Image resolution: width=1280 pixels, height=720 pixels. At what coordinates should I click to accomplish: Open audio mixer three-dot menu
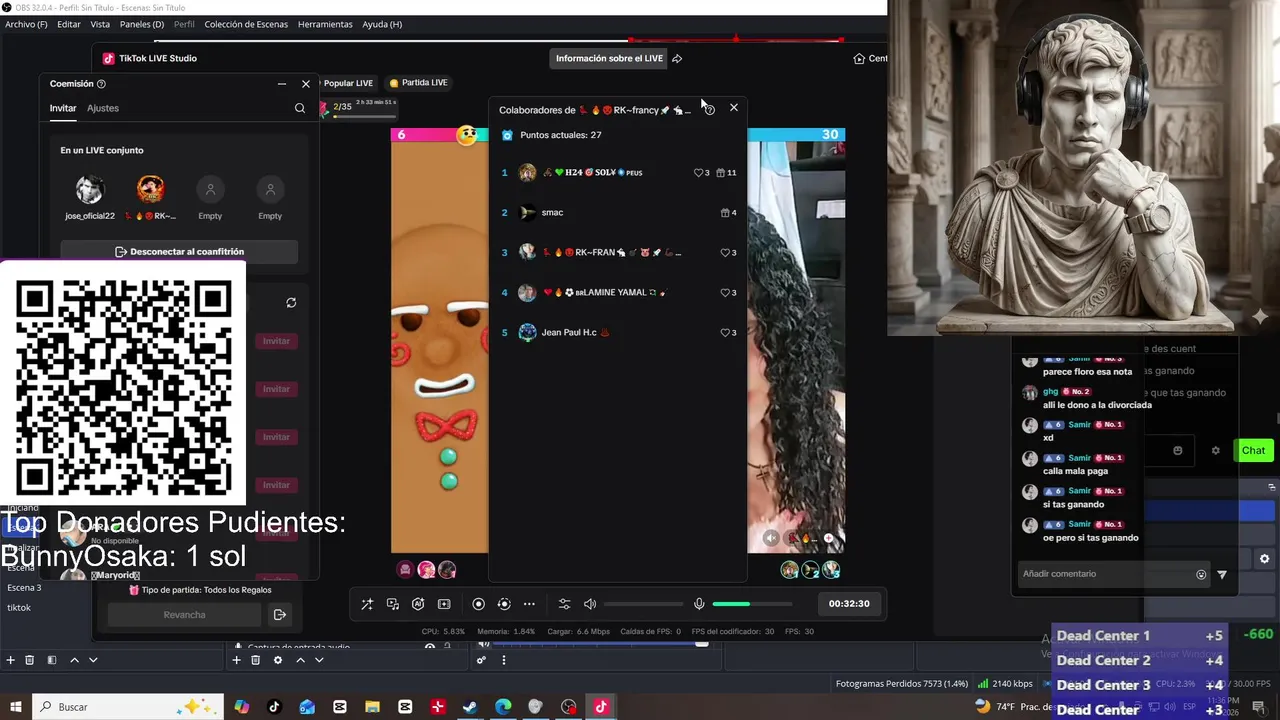tap(503, 660)
